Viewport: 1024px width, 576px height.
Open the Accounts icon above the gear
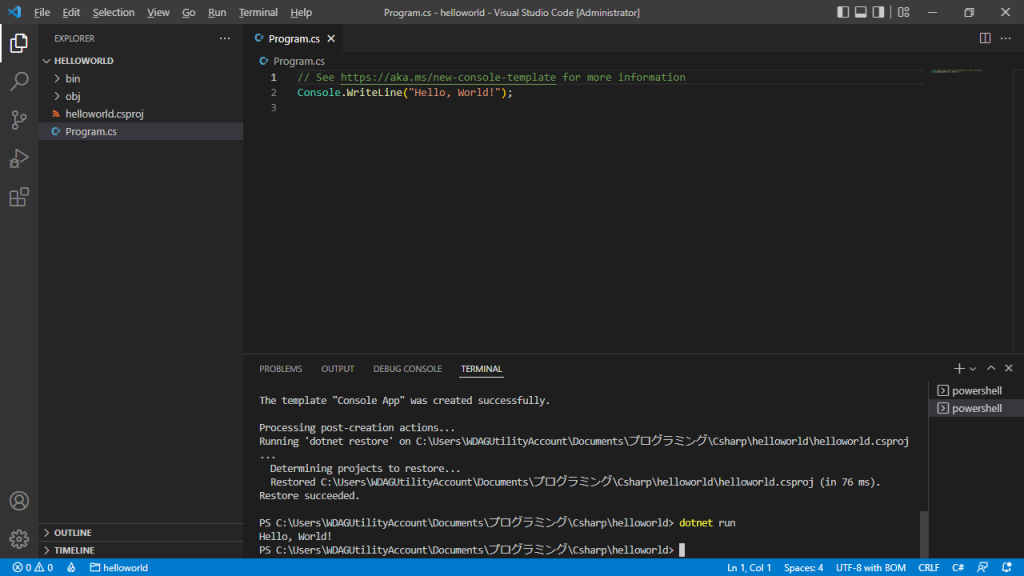point(18,500)
